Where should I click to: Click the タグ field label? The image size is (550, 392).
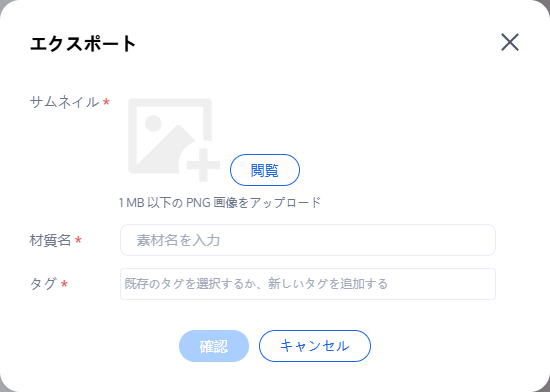[x=43, y=284]
